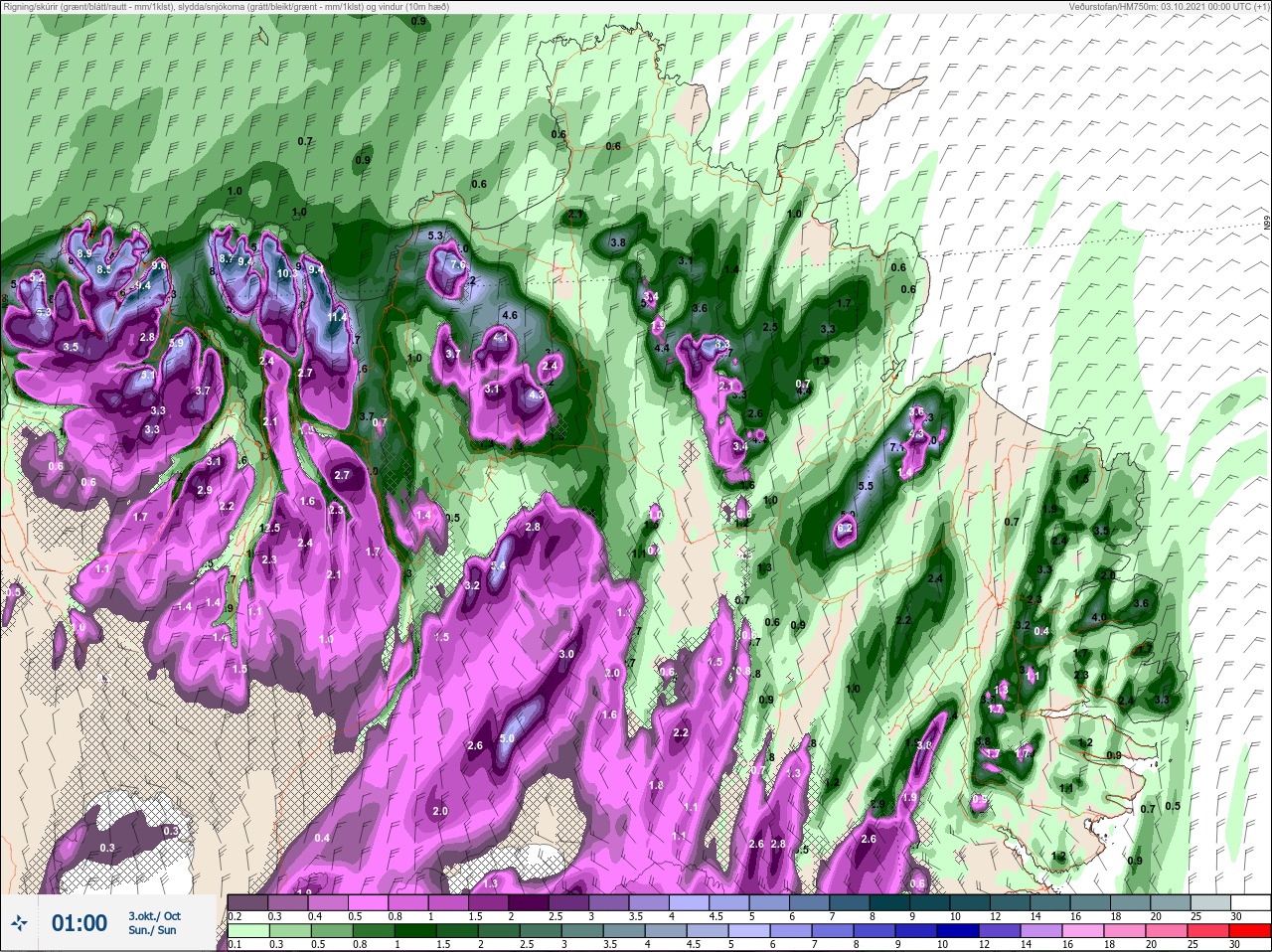Click the 12.5 precipitation value on the map
Screen dimensions: 1272x952
pyautogui.click(x=269, y=528)
